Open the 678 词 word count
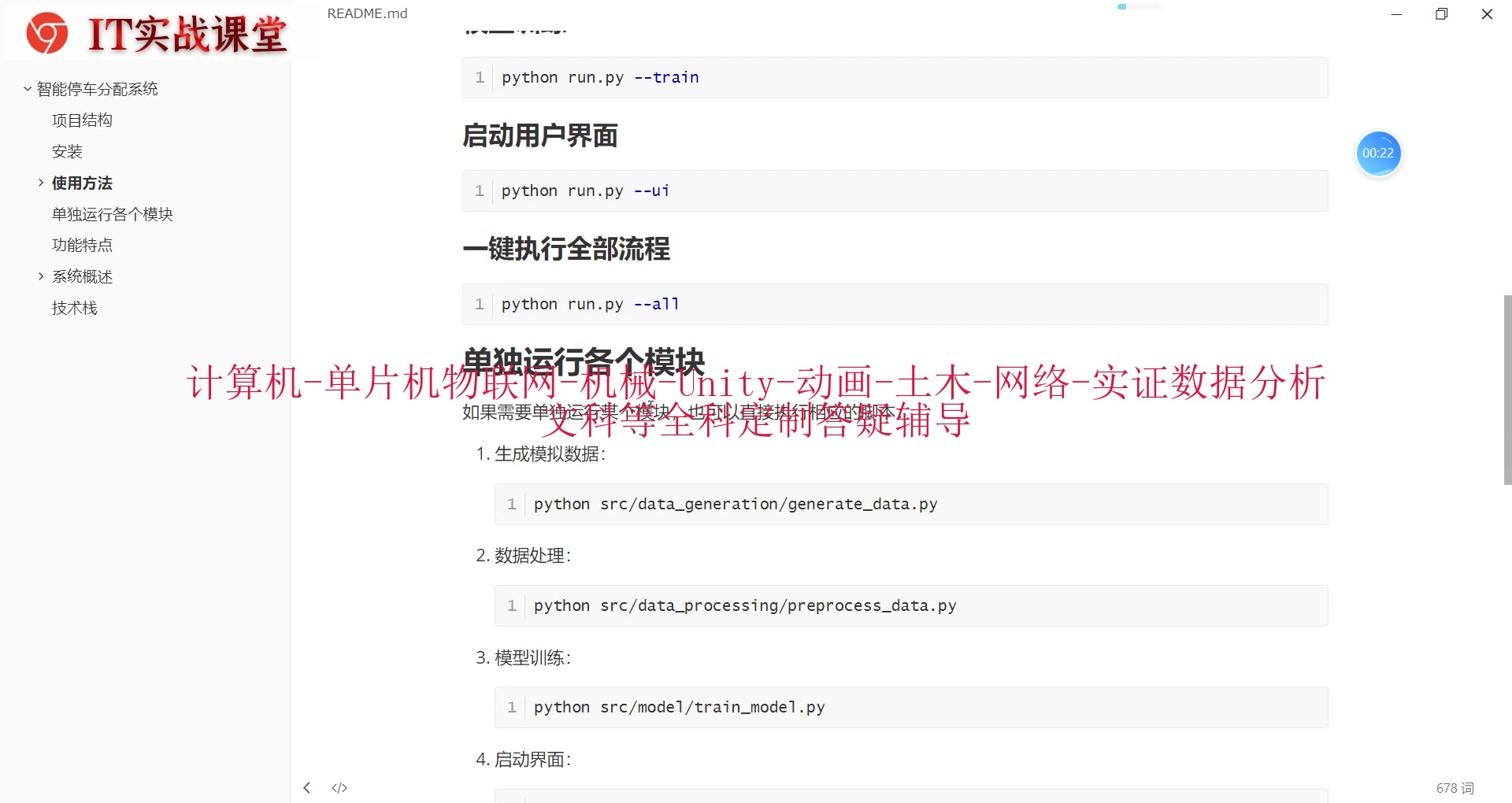Image resolution: width=1512 pixels, height=803 pixels. (x=1455, y=788)
